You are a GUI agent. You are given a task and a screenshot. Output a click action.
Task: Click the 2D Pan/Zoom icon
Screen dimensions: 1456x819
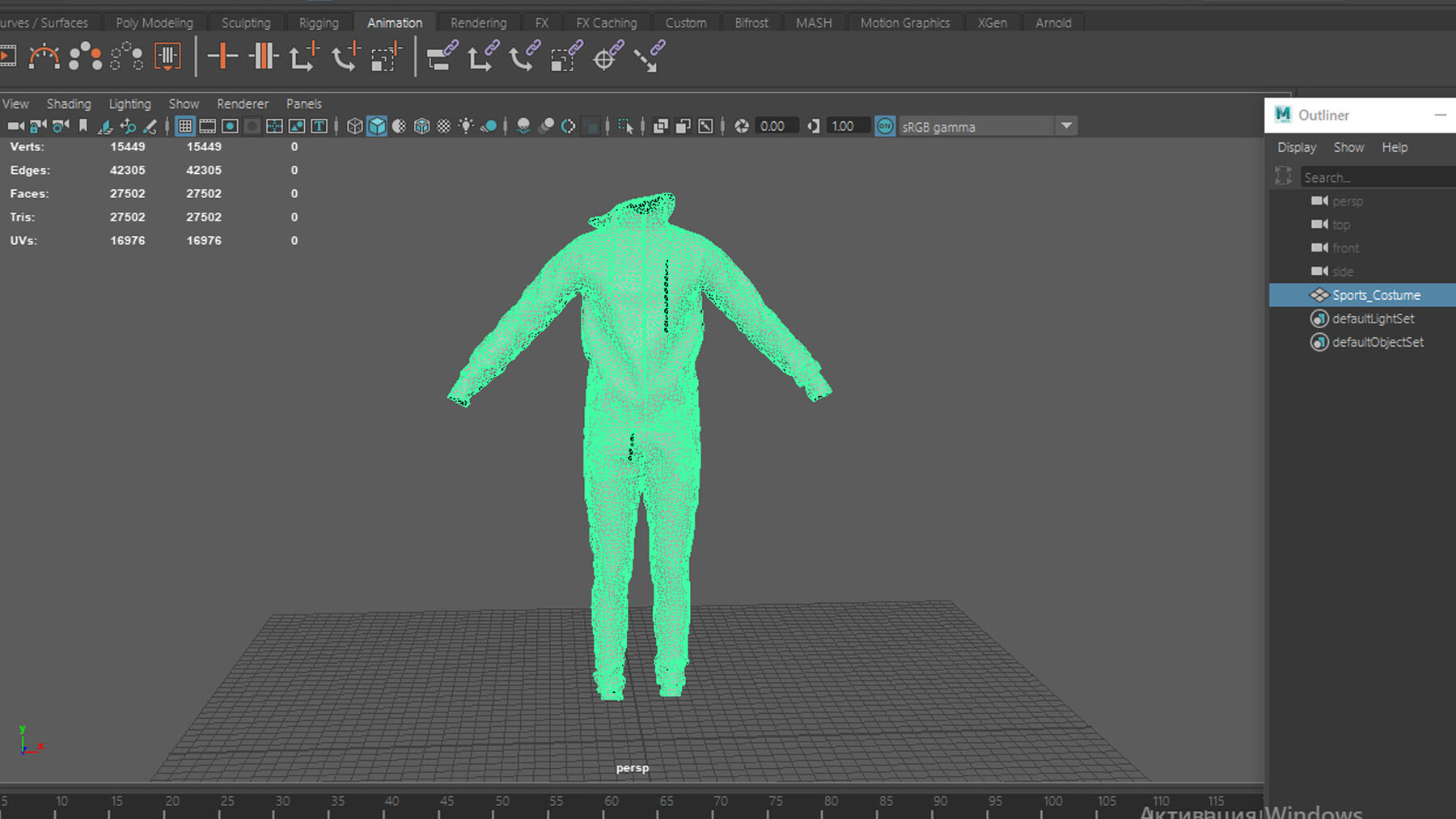tap(128, 126)
